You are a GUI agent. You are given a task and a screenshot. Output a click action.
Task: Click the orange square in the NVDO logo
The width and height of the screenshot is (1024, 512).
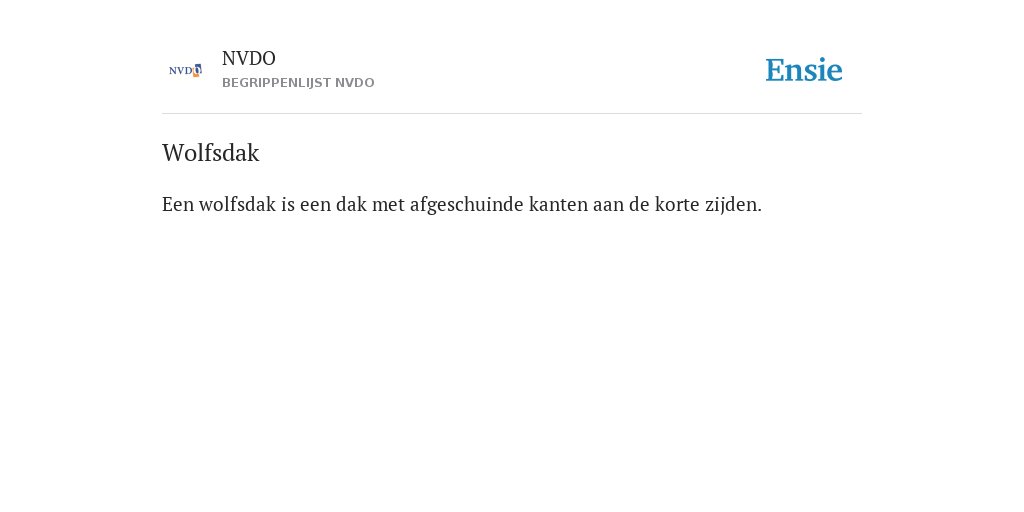pos(196,73)
